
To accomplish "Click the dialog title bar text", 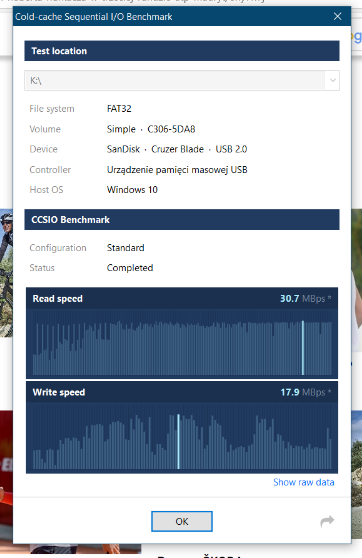I will [94, 17].
